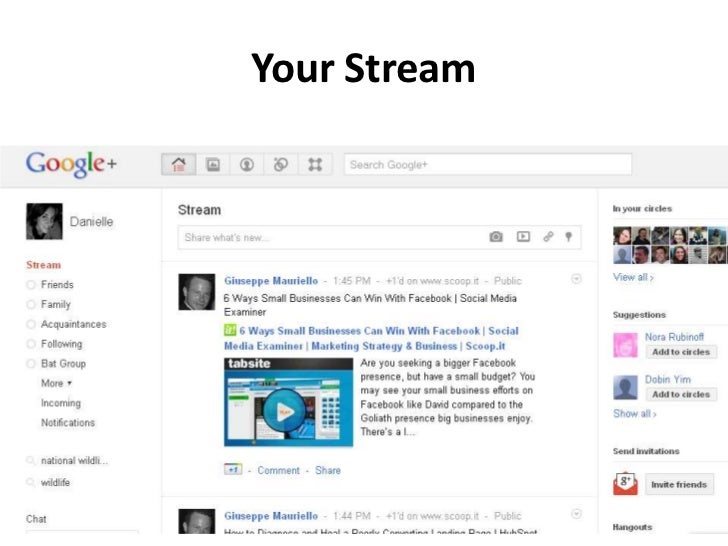Screen dimensions: 728x546
Task: Open Nora Rubinoff's profile link
Action: (674, 337)
